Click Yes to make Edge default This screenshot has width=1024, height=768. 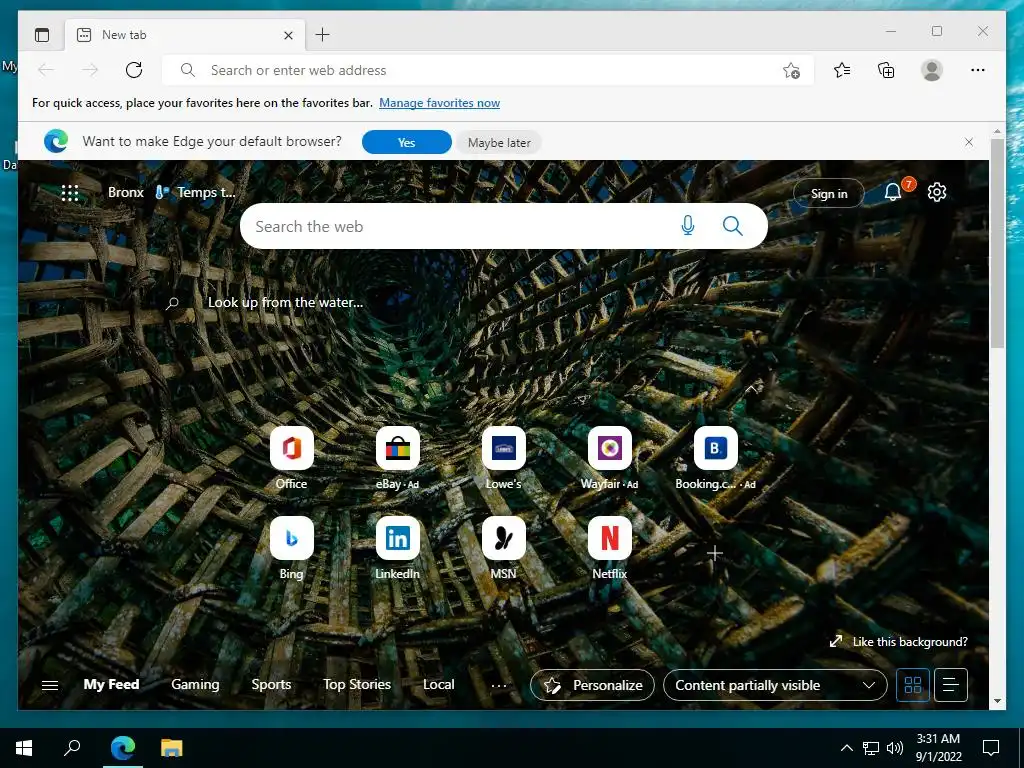[406, 142]
